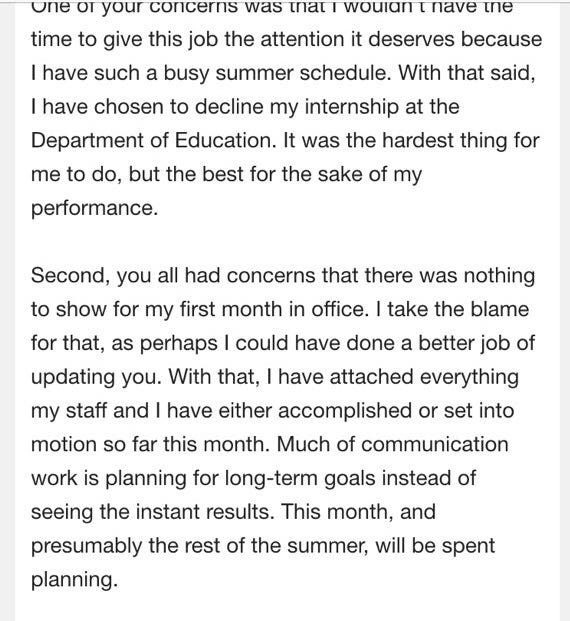Click the word "accomplished" in the text
This screenshot has height=621, width=570.
click(x=345, y=411)
